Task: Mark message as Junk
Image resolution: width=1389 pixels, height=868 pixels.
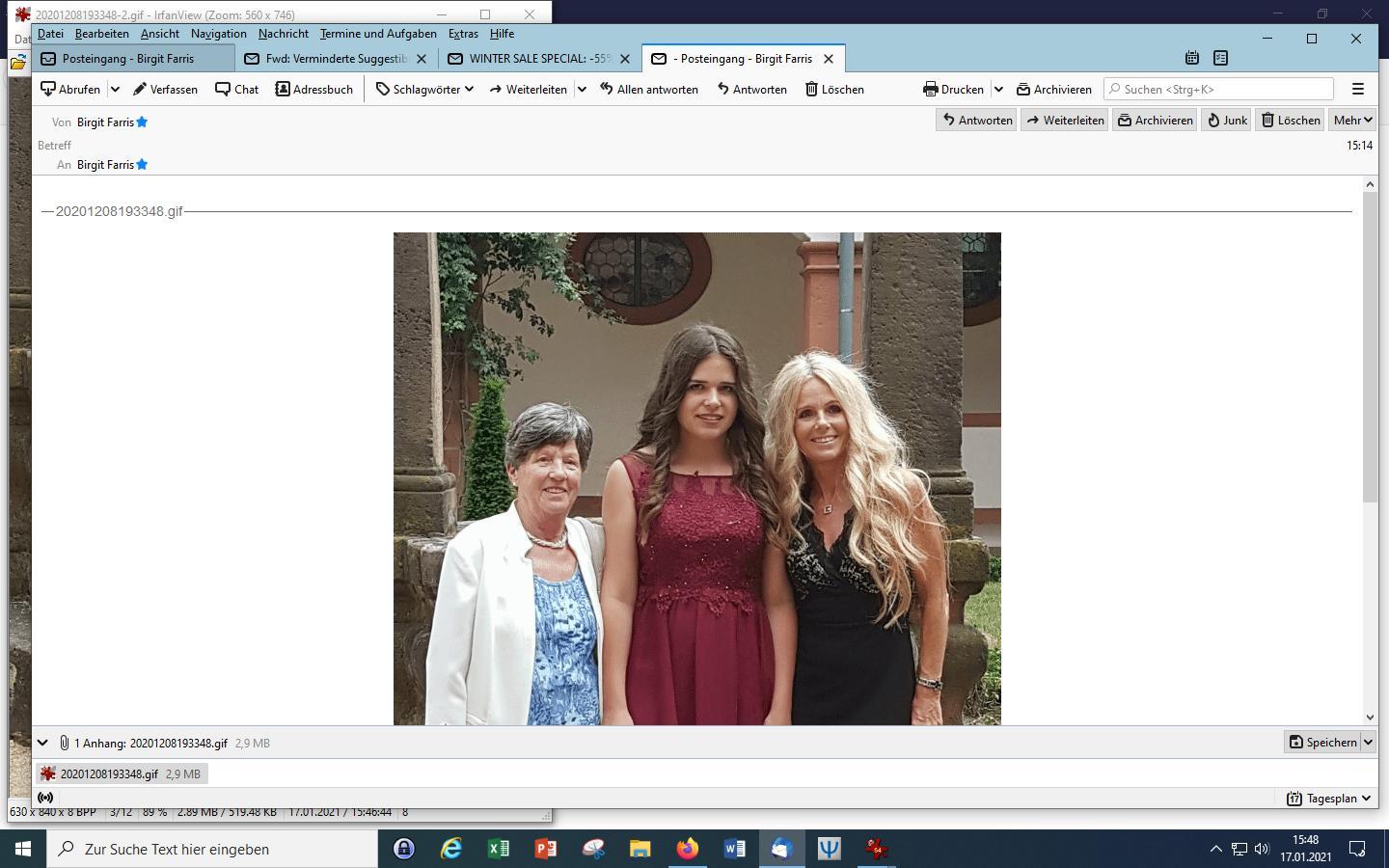Action: click(1226, 120)
